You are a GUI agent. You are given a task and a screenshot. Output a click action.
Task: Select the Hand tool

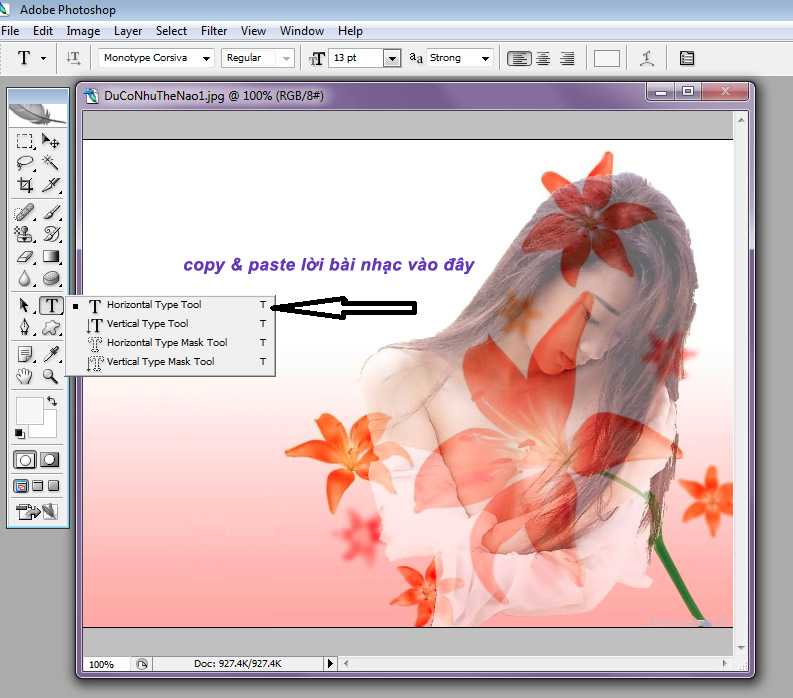point(25,376)
